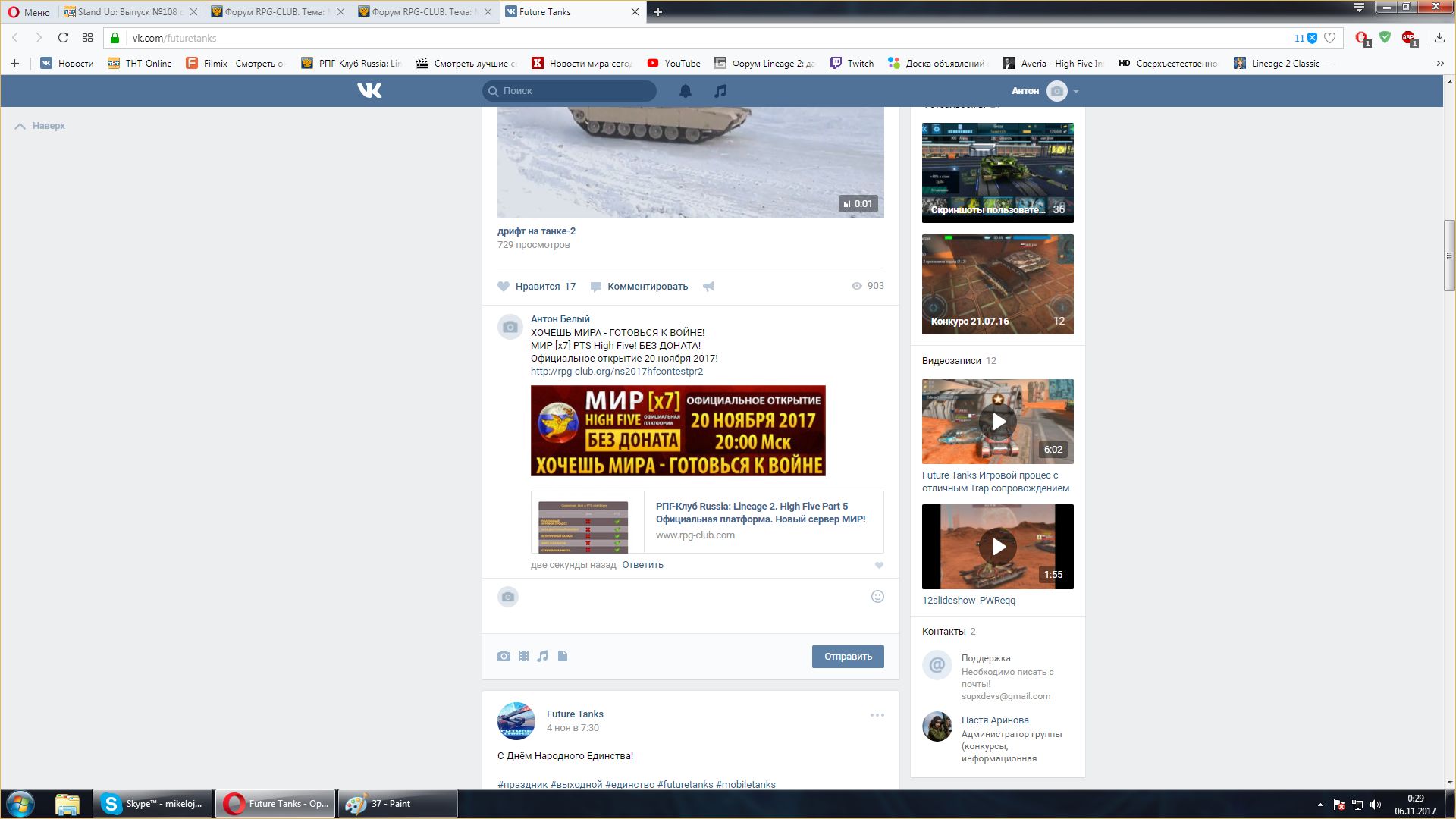This screenshot has height=819, width=1456.
Task: Open video title дрифт на танке-2
Action: click(x=536, y=231)
